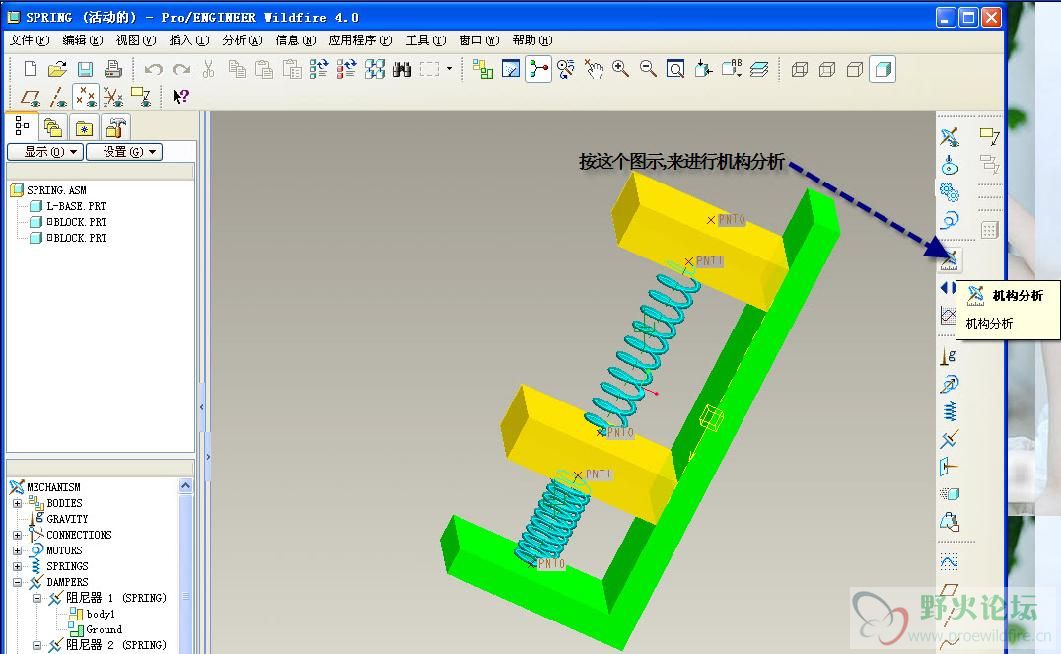The width and height of the screenshot is (1061, 654).
Task: Click the Gear pair connection icon
Action: [949, 192]
